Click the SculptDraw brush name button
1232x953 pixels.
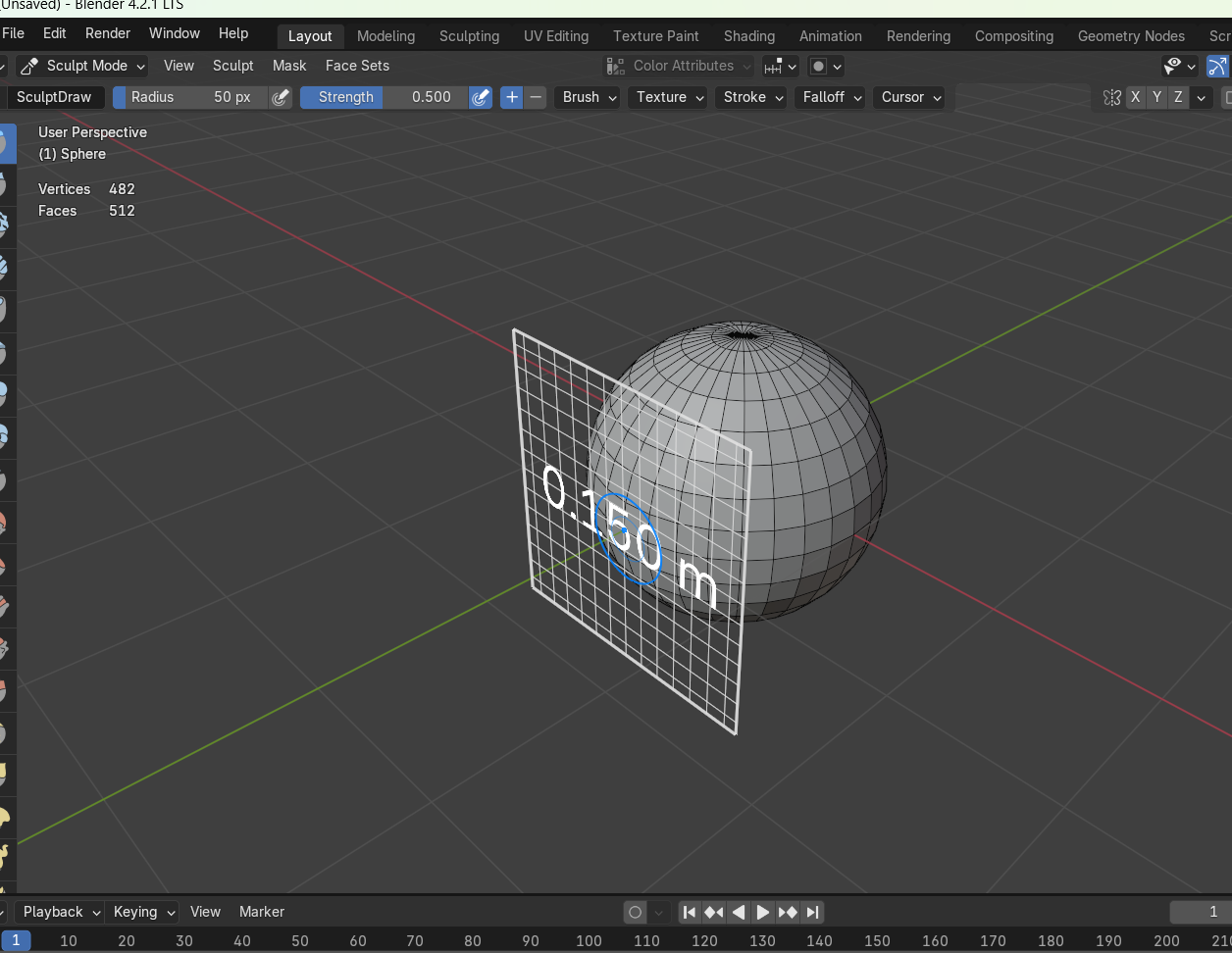pyautogui.click(x=54, y=97)
